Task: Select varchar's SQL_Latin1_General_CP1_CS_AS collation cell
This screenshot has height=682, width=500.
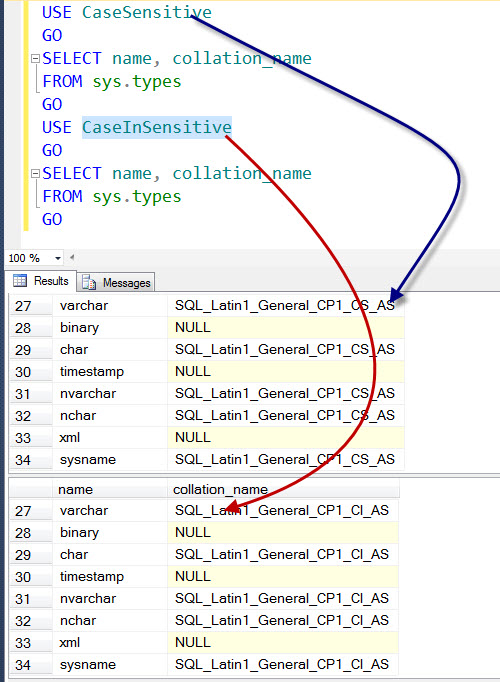Action: pyautogui.click(x=286, y=305)
